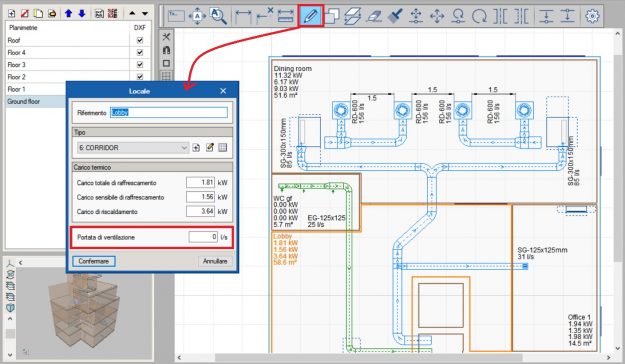
Task: Move selection down with black triangle
Action: tap(145, 14)
